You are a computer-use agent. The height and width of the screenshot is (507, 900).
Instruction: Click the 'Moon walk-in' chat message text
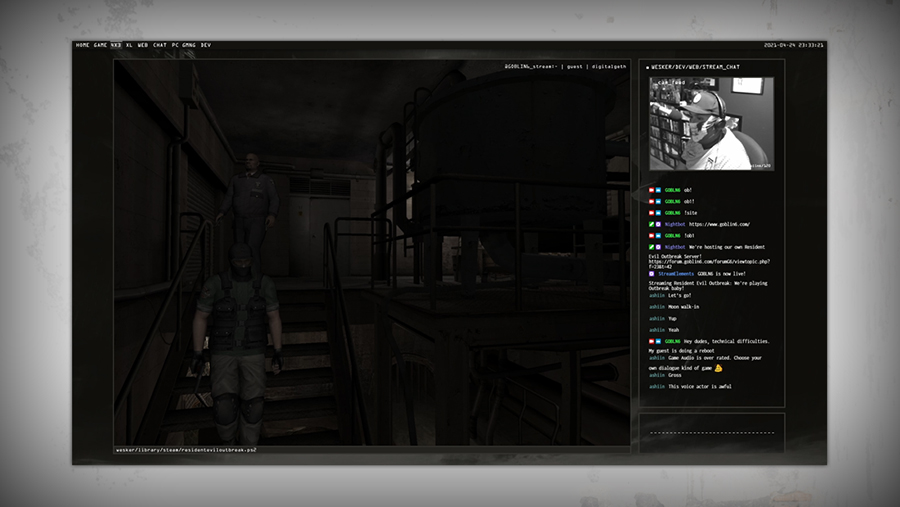point(684,307)
